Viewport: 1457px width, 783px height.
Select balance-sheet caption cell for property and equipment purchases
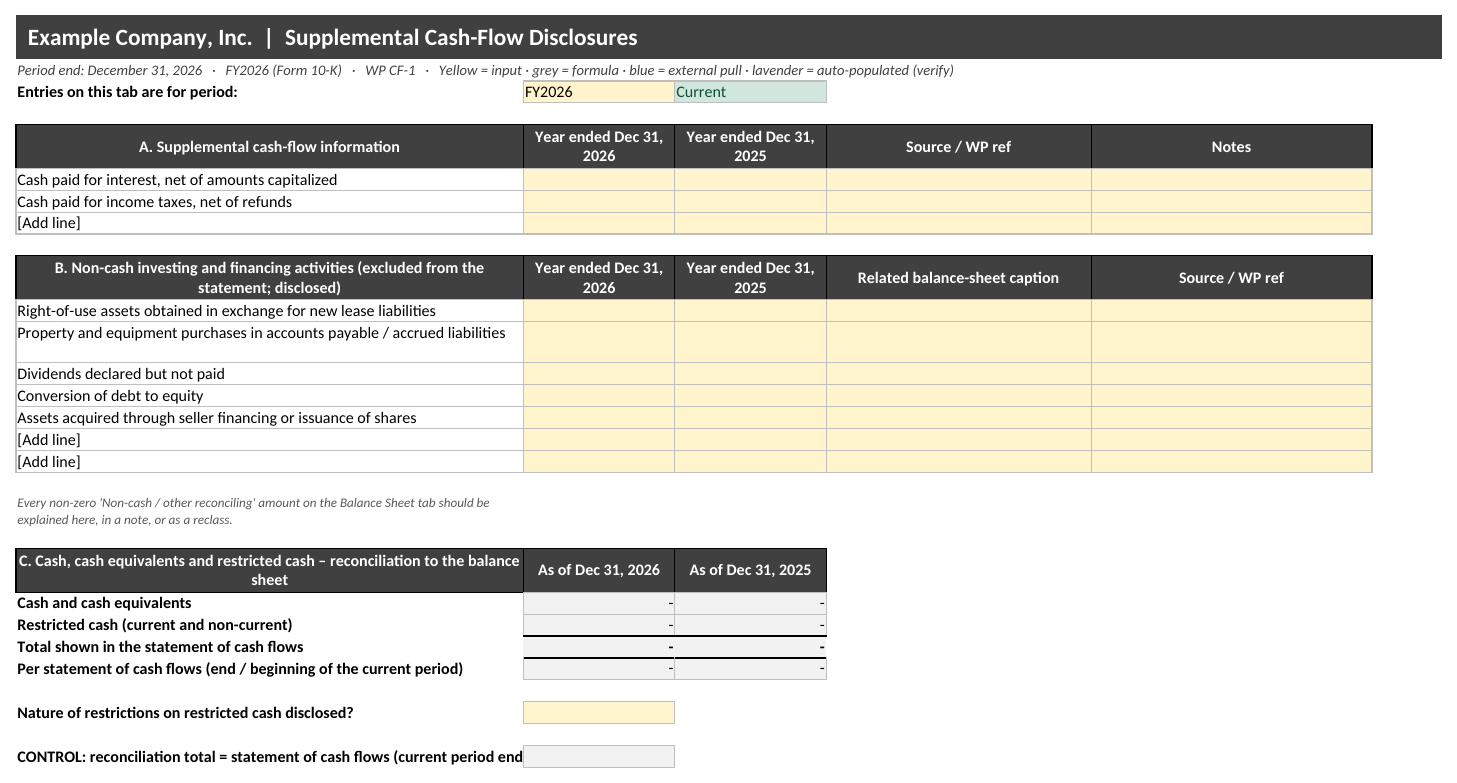point(959,342)
